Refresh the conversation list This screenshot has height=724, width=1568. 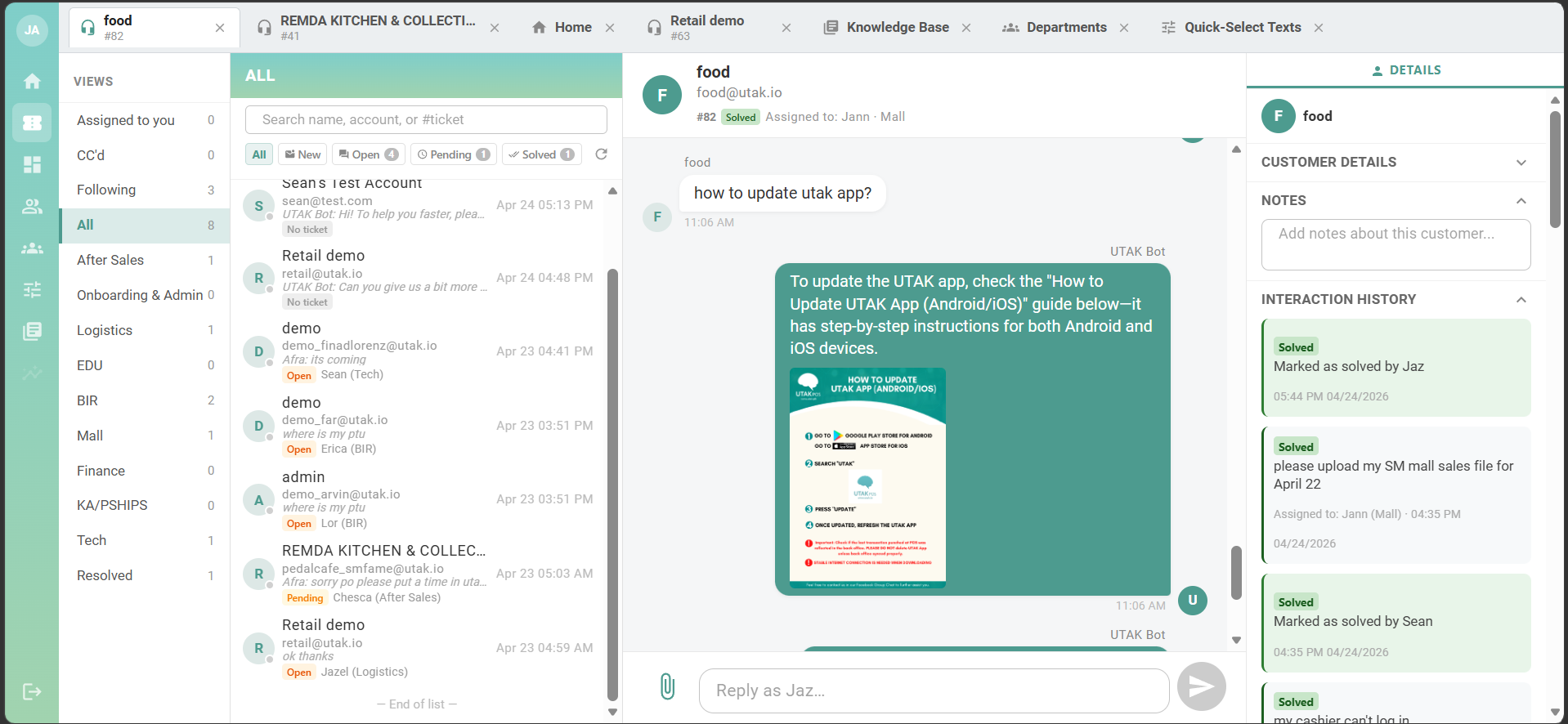click(601, 154)
